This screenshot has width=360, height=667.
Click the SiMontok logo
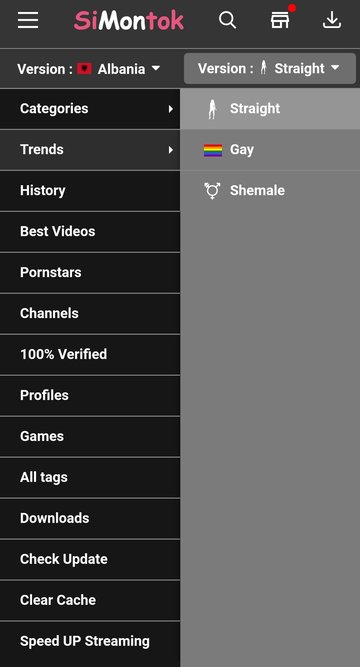[129, 20]
